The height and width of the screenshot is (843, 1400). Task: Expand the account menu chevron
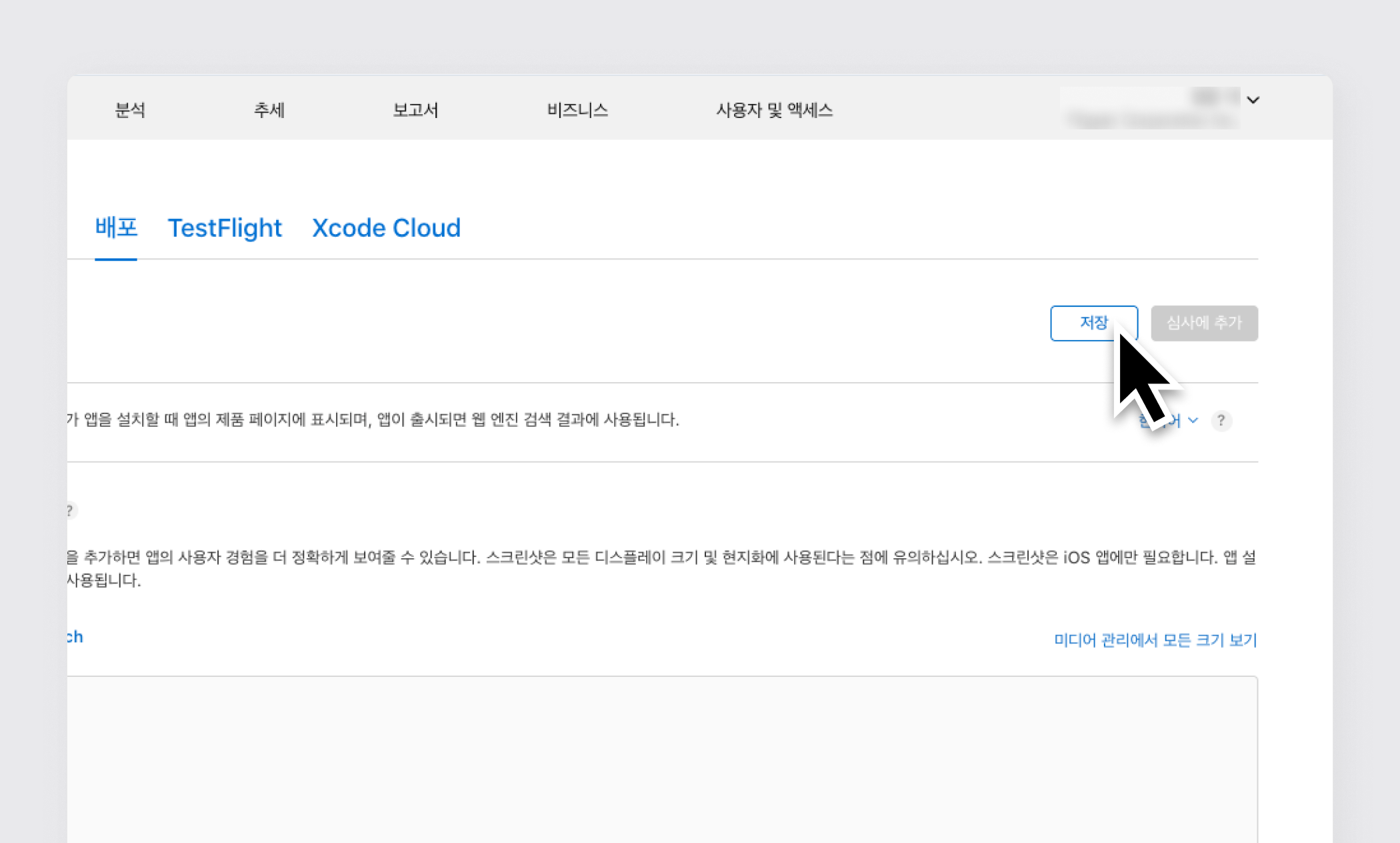1253,100
